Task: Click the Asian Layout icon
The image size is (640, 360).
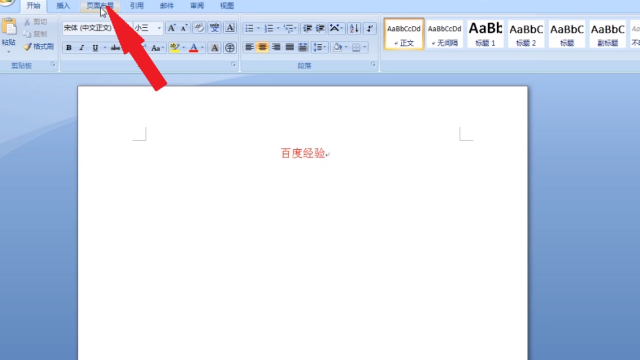Action: click(x=336, y=28)
